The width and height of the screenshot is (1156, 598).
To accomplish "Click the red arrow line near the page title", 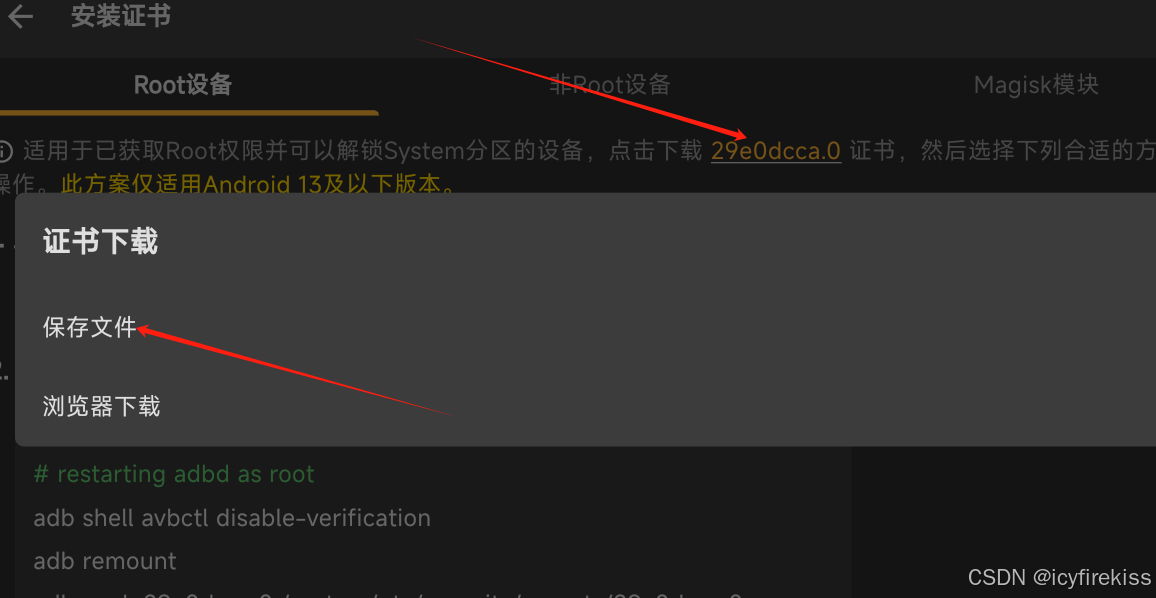I will [582, 88].
